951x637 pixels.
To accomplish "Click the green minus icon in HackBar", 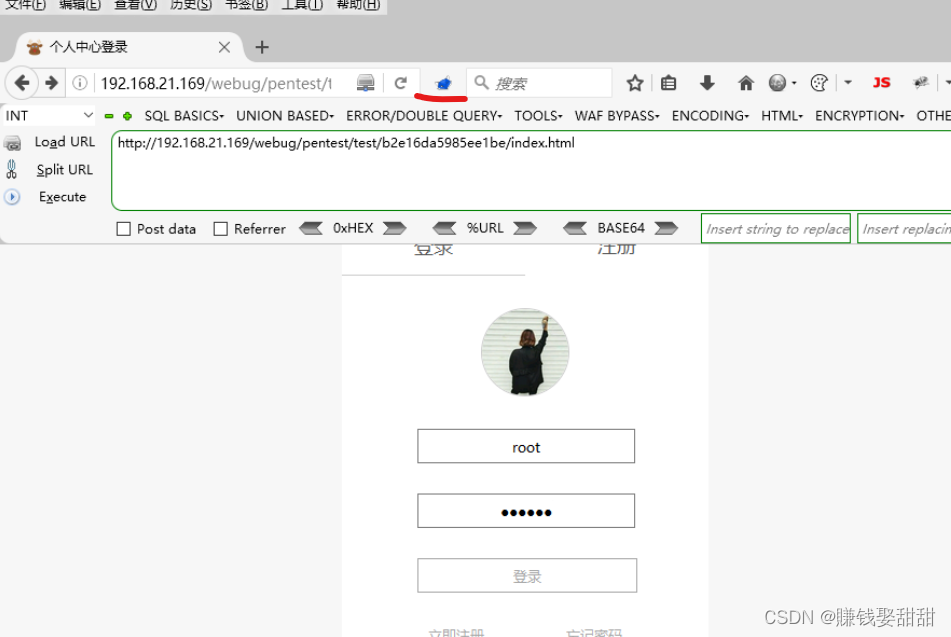I will (x=109, y=116).
